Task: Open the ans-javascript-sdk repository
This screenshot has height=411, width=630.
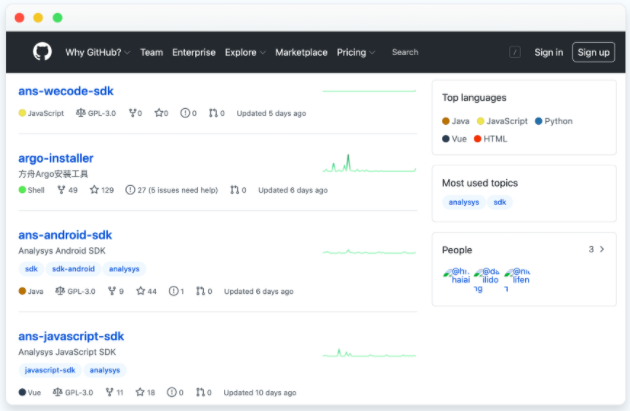Action: click(71, 336)
